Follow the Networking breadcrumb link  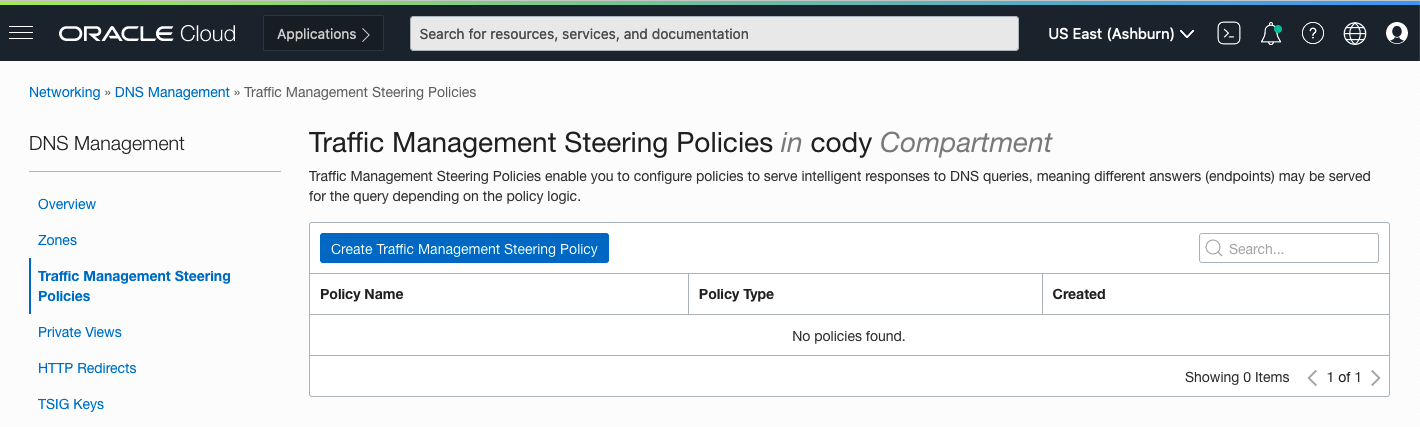64,92
